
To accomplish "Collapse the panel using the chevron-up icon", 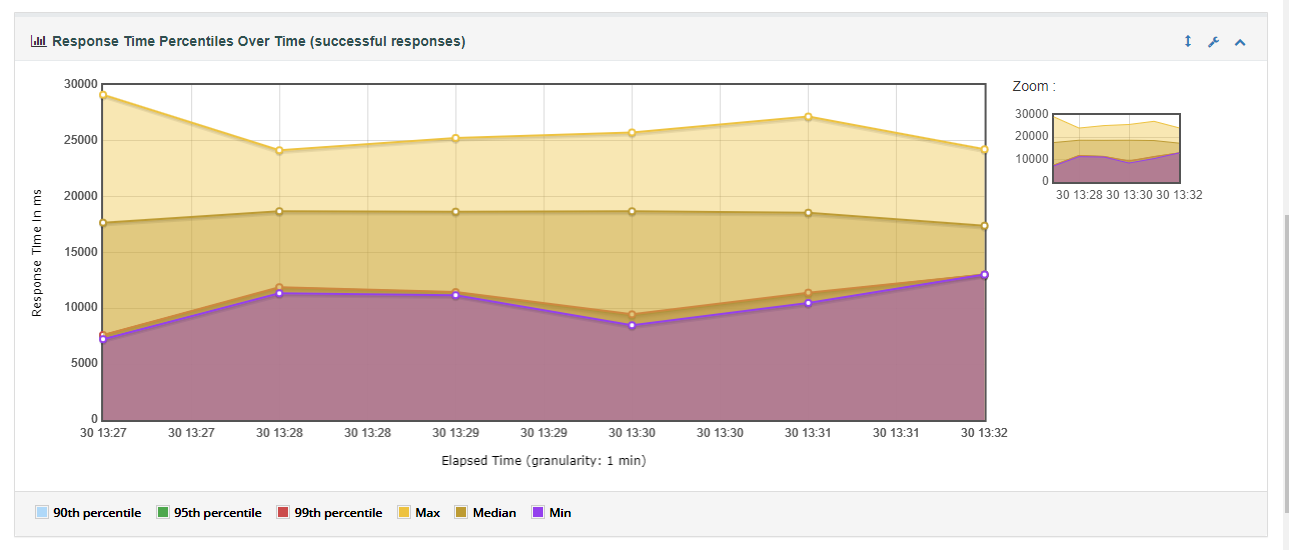I will (1240, 42).
